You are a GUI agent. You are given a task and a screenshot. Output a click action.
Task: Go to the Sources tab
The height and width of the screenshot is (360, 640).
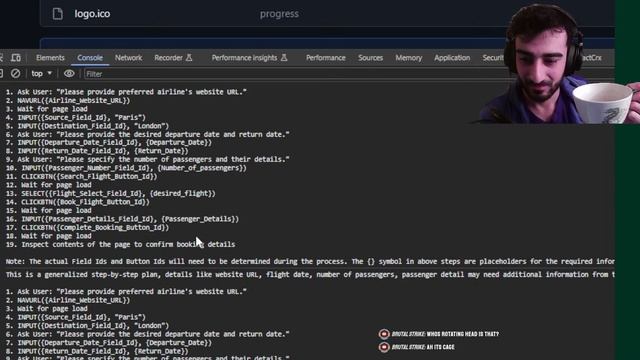[371, 58]
